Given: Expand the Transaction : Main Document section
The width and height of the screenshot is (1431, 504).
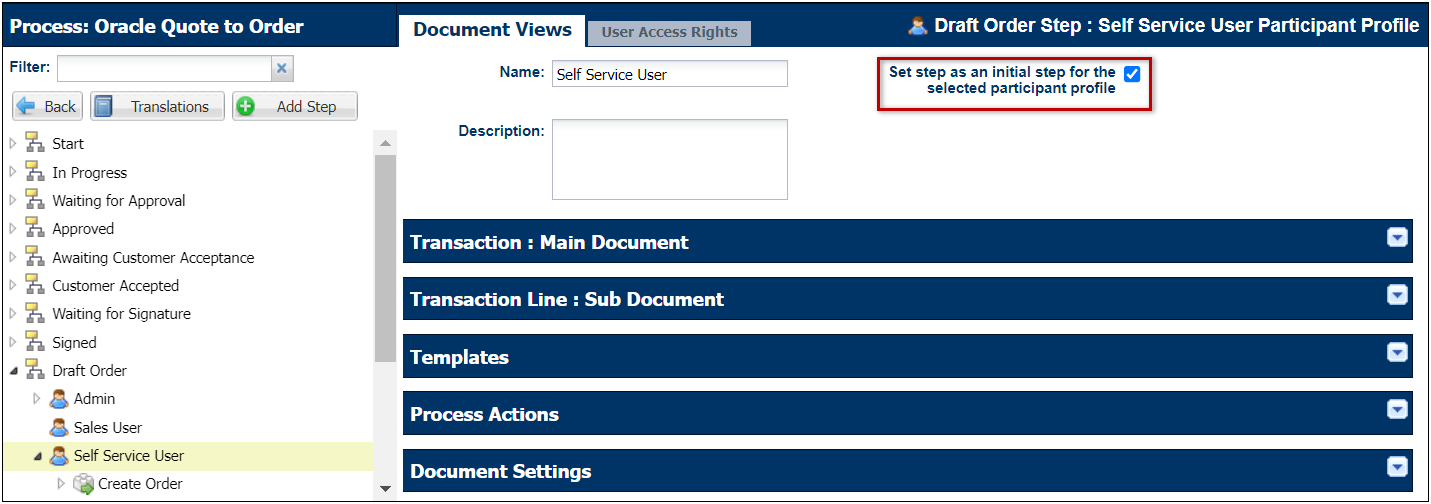Looking at the screenshot, I should click(1397, 238).
